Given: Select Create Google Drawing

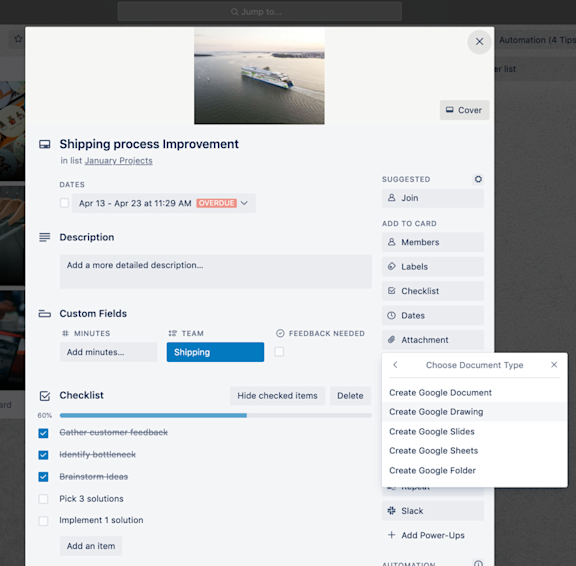Looking at the screenshot, I should pyautogui.click(x=475, y=412).
